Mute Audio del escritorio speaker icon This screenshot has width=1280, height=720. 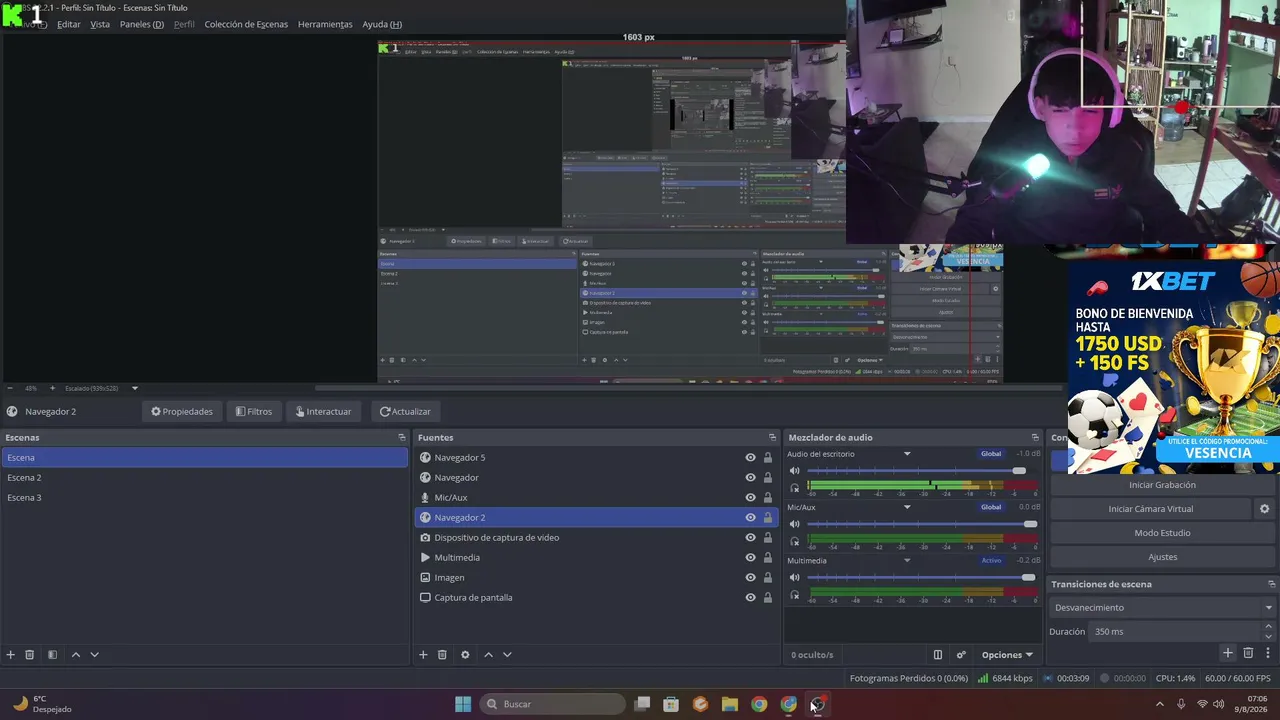[795, 471]
